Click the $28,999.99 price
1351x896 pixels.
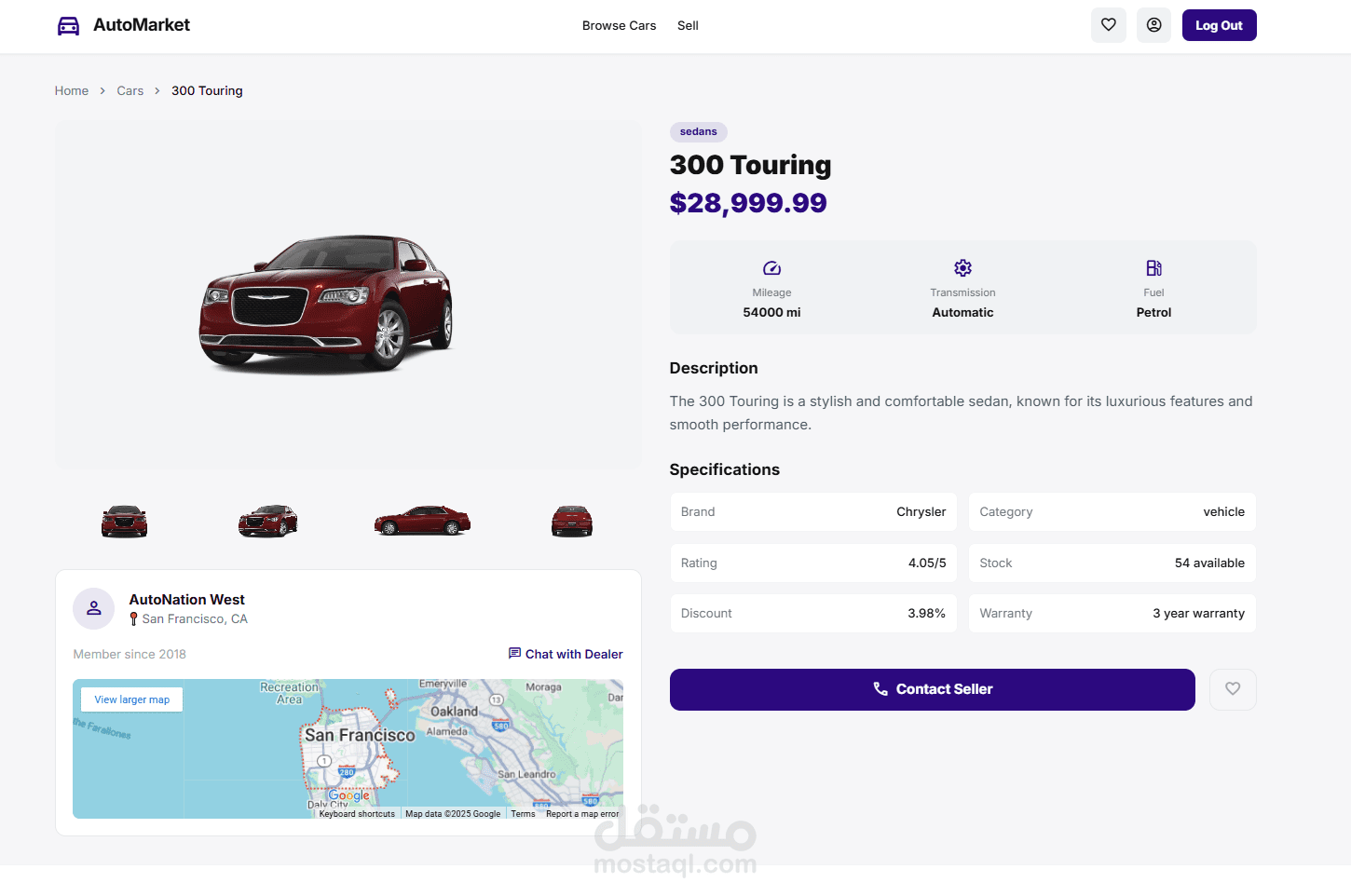(x=748, y=203)
